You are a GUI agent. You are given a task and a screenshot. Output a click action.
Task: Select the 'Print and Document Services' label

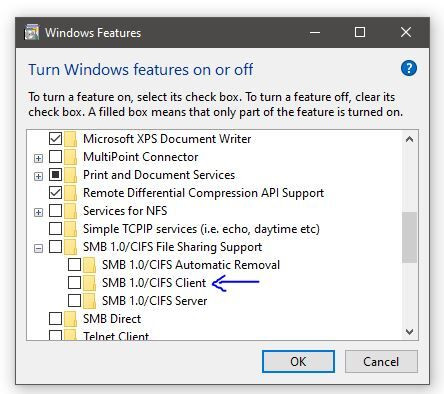(159, 175)
